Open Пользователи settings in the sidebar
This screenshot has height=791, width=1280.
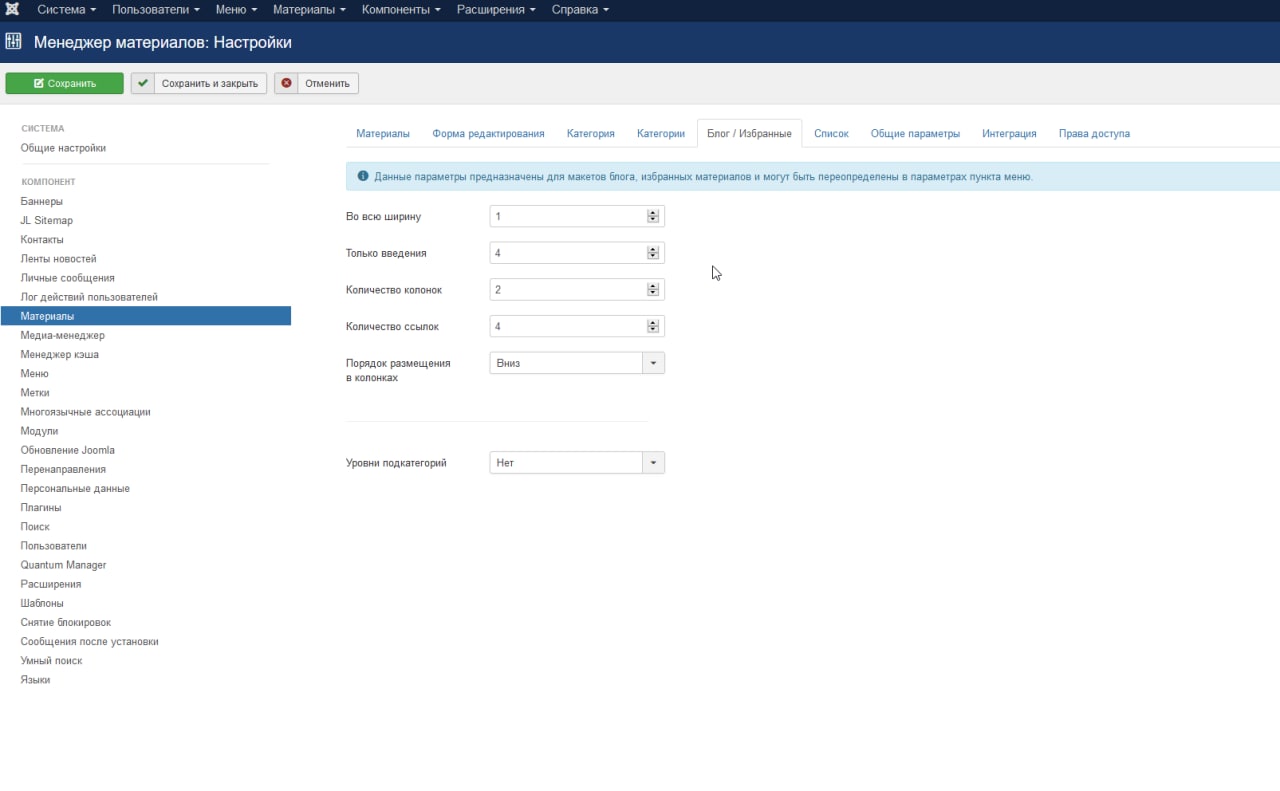[54, 546]
